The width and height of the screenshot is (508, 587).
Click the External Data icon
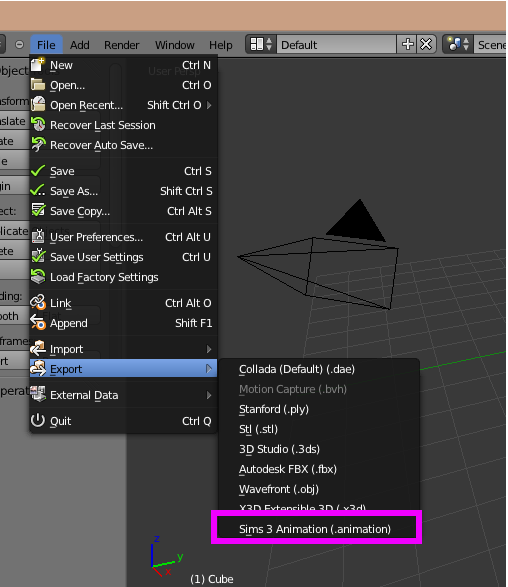click(38, 395)
